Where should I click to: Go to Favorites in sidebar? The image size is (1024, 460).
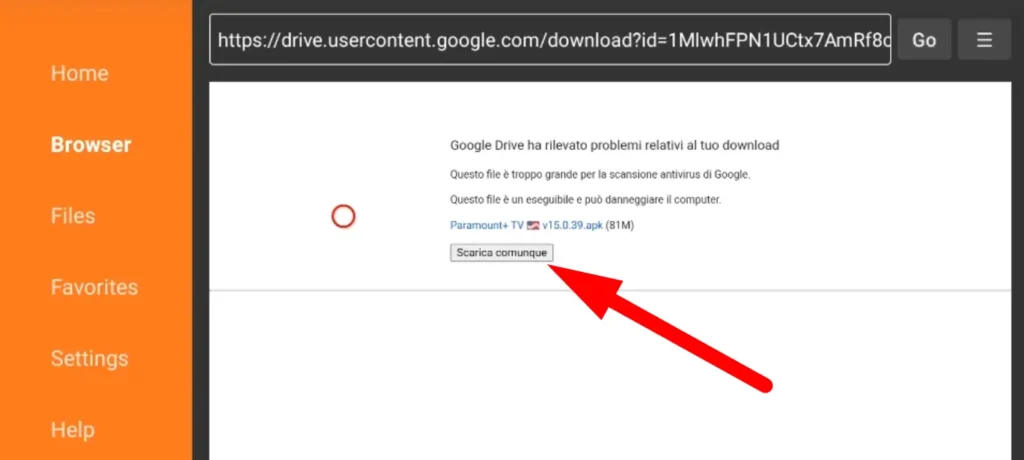click(95, 288)
